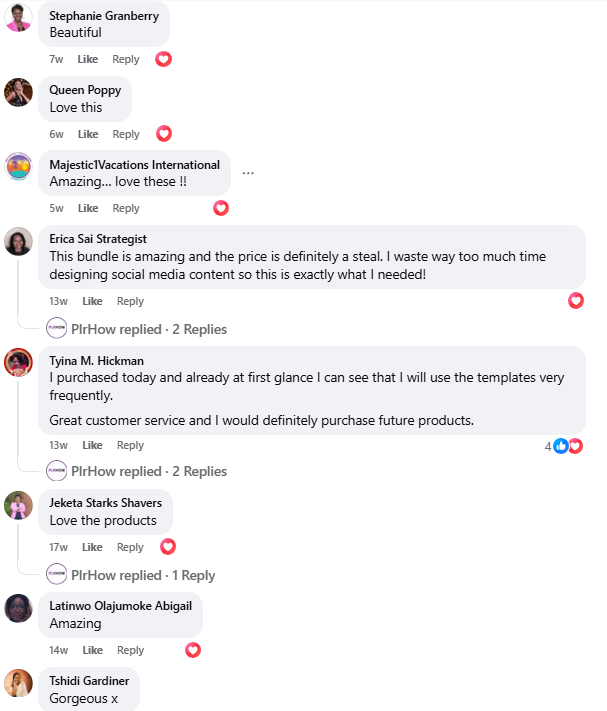Like Erica Sai Strategist's comment
Image resolution: width=607 pixels, height=711 pixels.
tap(92, 302)
